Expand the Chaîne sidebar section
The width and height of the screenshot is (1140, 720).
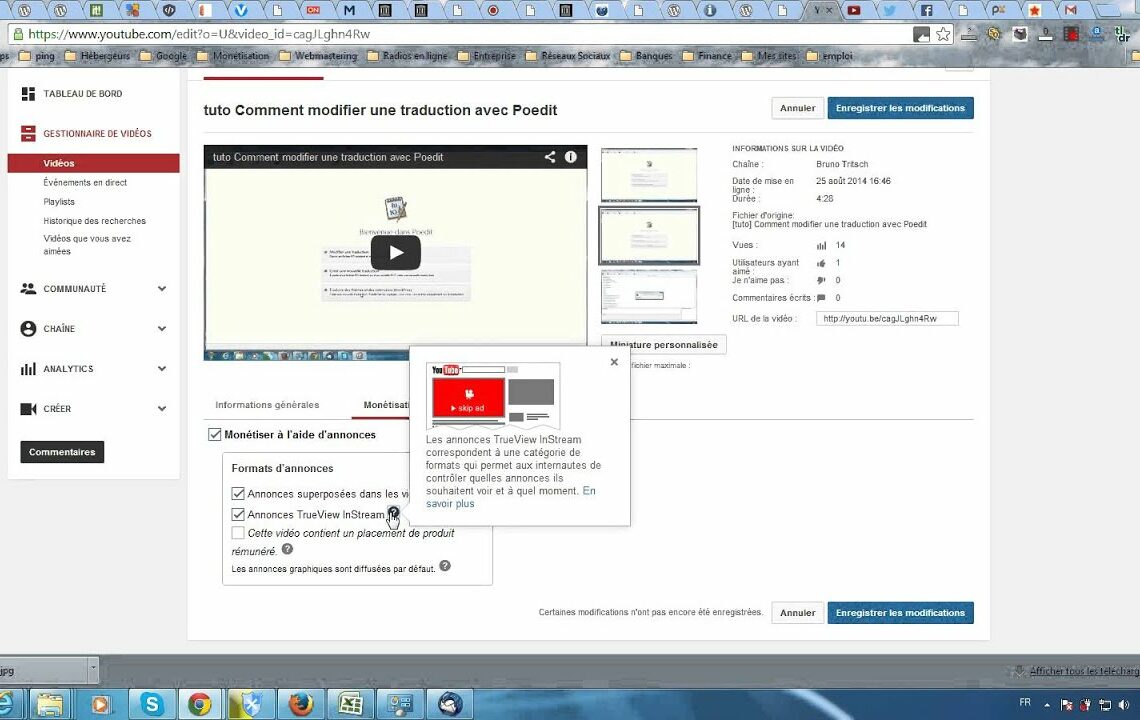(x=162, y=329)
